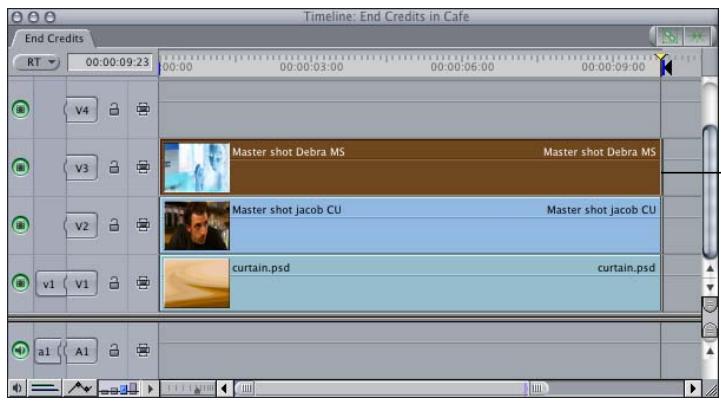Click the horizontal scrollbar right thumb tab
Viewport: 721px width, 401px height.
click(x=537, y=389)
